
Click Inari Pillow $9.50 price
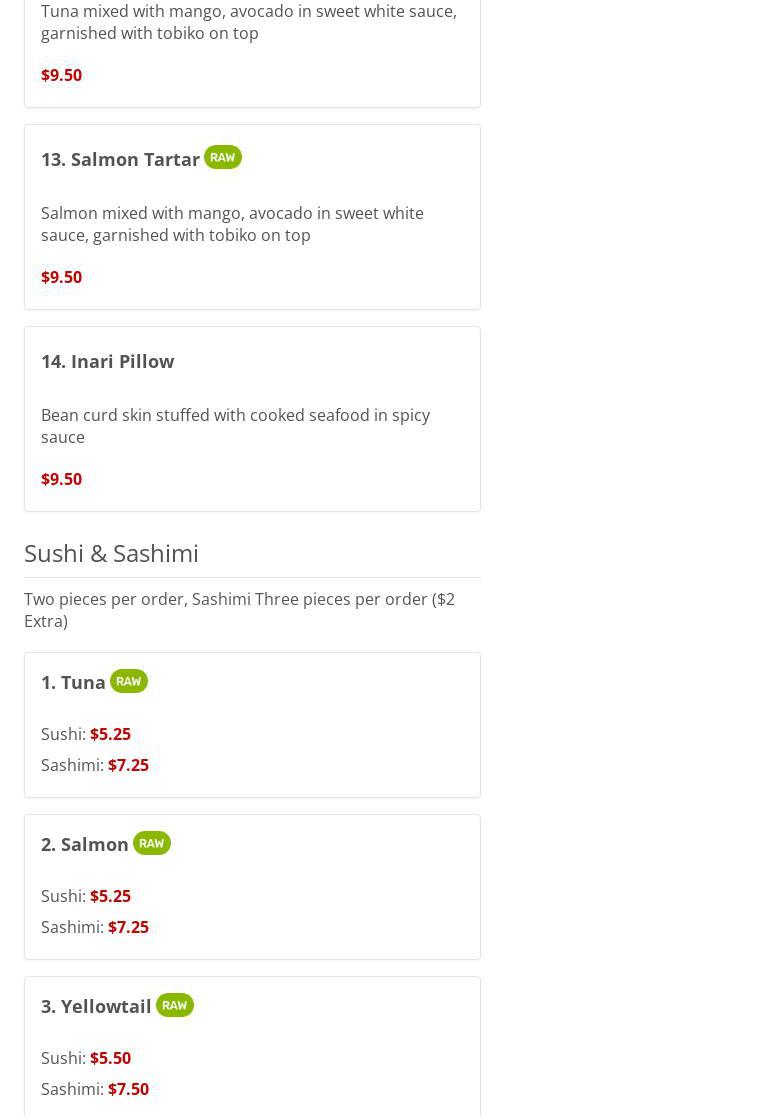(61, 479)
